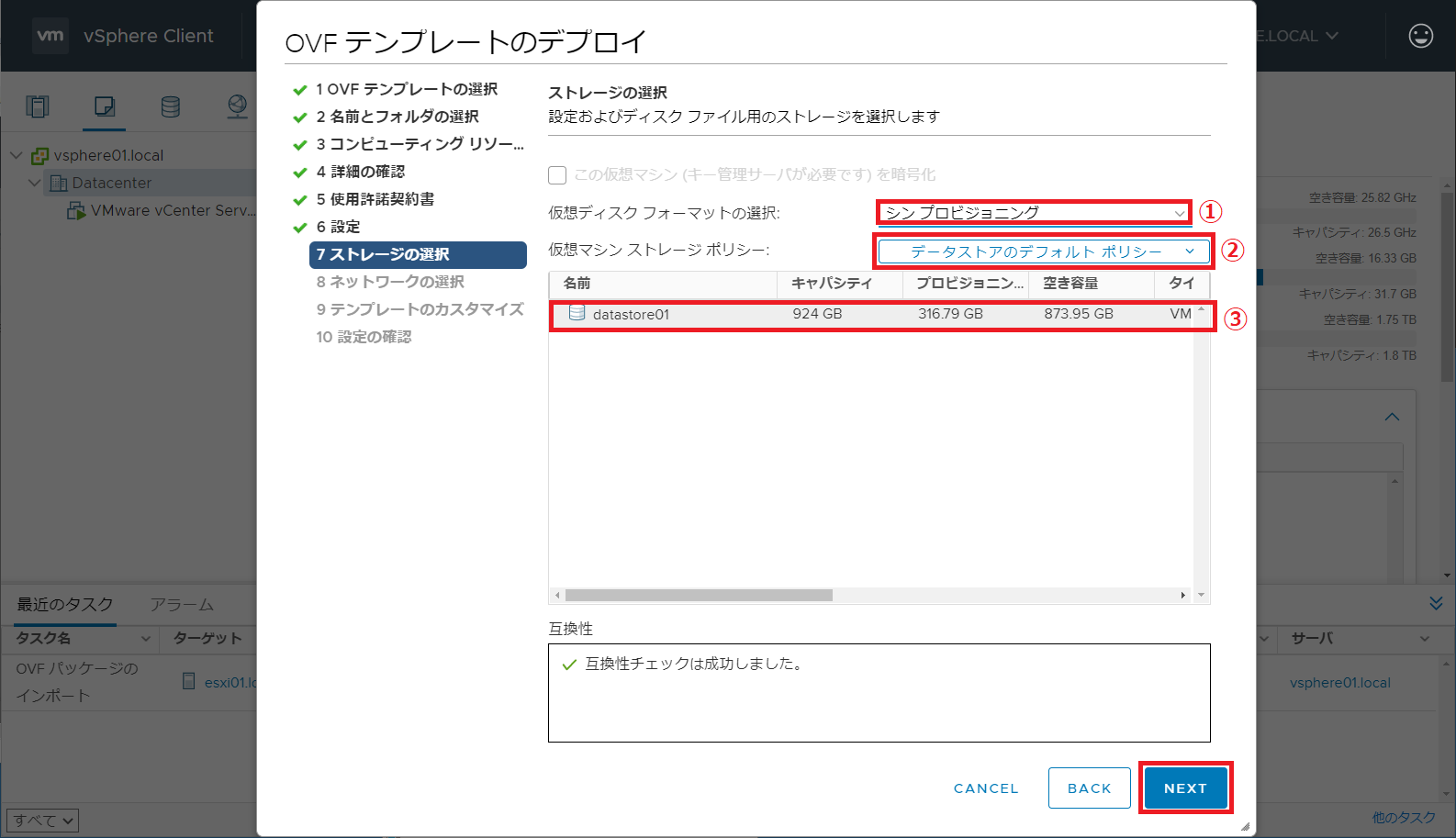Switch to the アラーム tab
The image size is (1456, 838).
coord(182,604)
